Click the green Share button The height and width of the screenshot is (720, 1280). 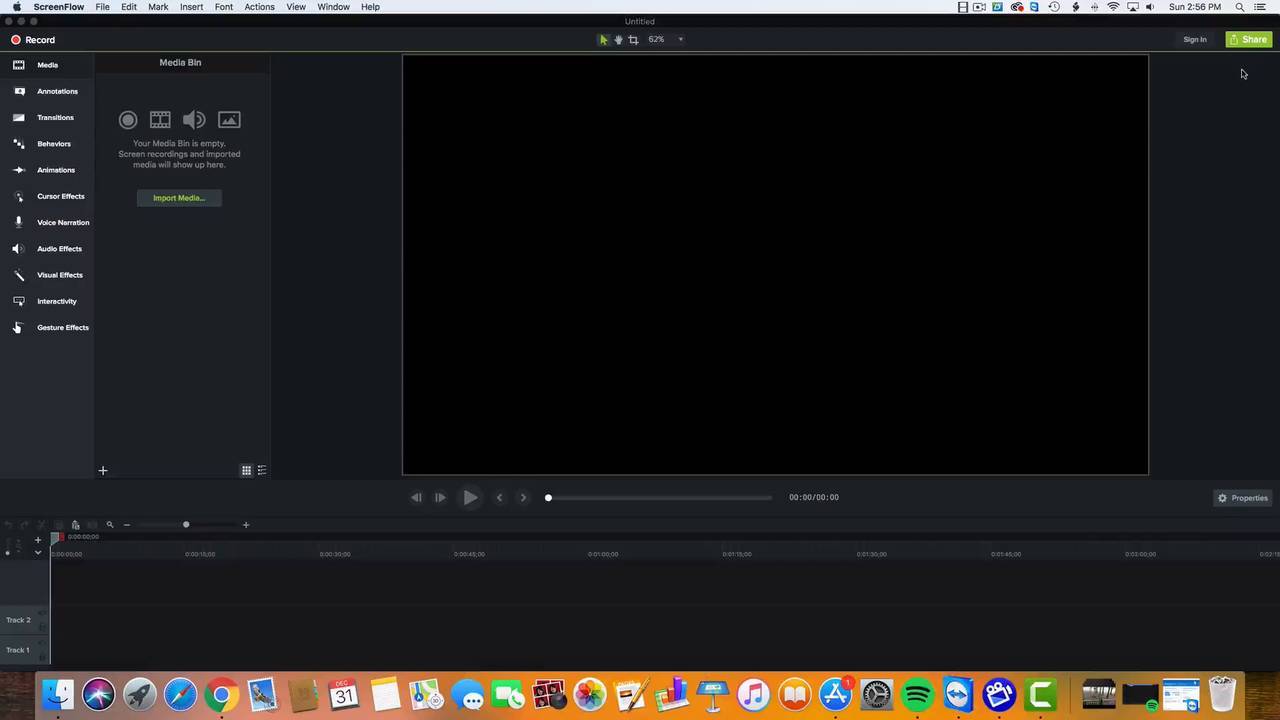(x=1248, y=40)
